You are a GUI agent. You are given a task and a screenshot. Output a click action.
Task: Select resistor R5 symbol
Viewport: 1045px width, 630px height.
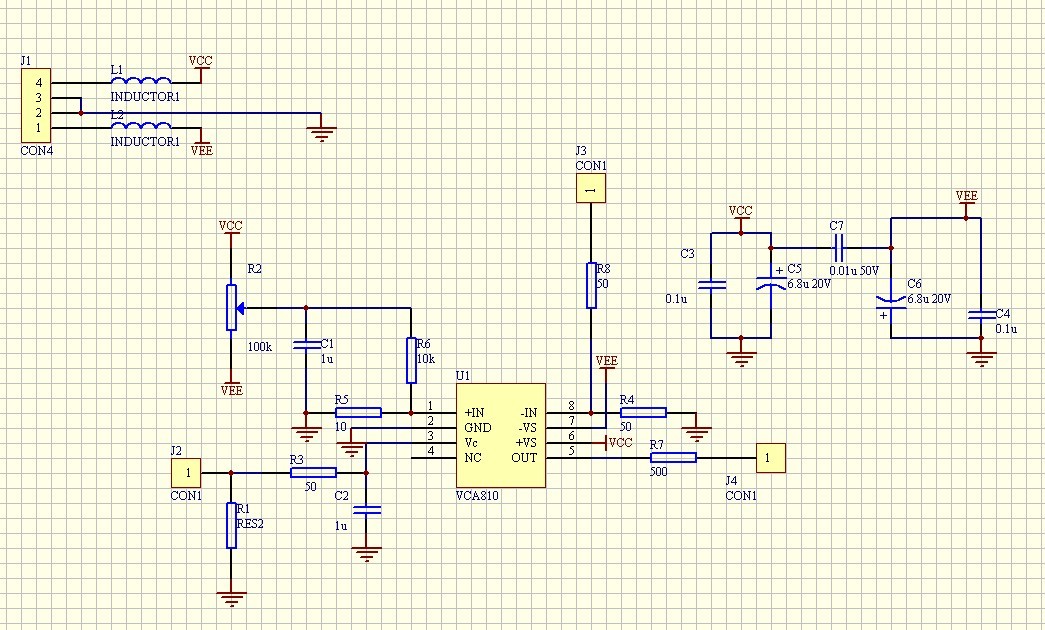pos(359,413)
